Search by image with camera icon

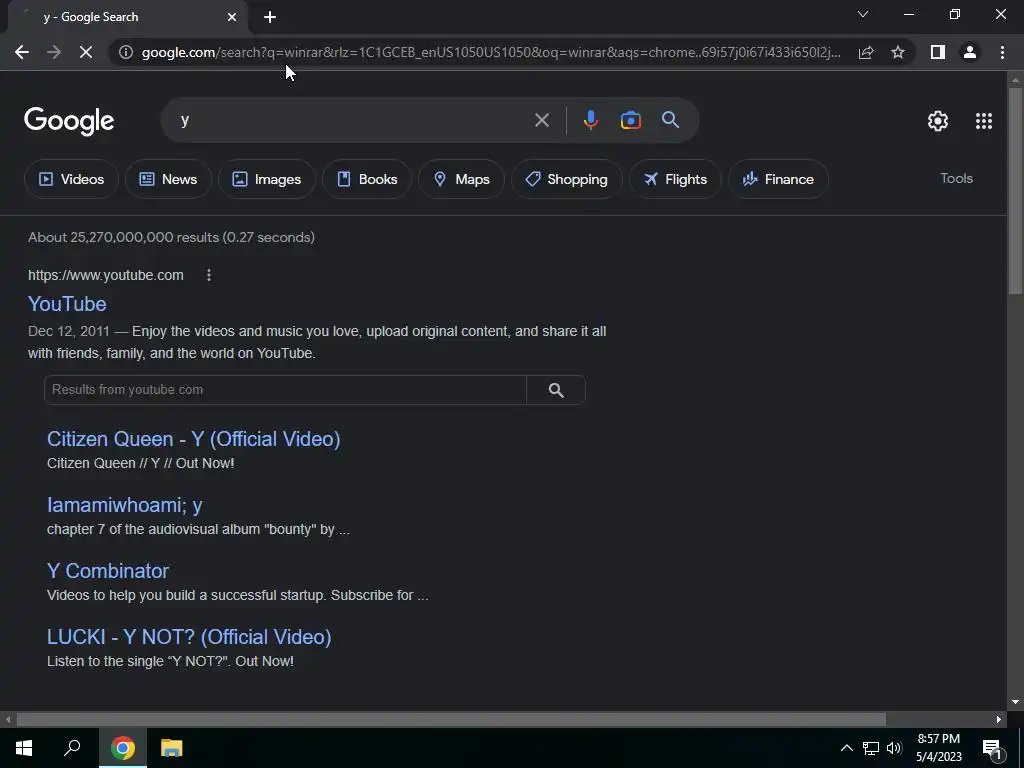point(630,120)
